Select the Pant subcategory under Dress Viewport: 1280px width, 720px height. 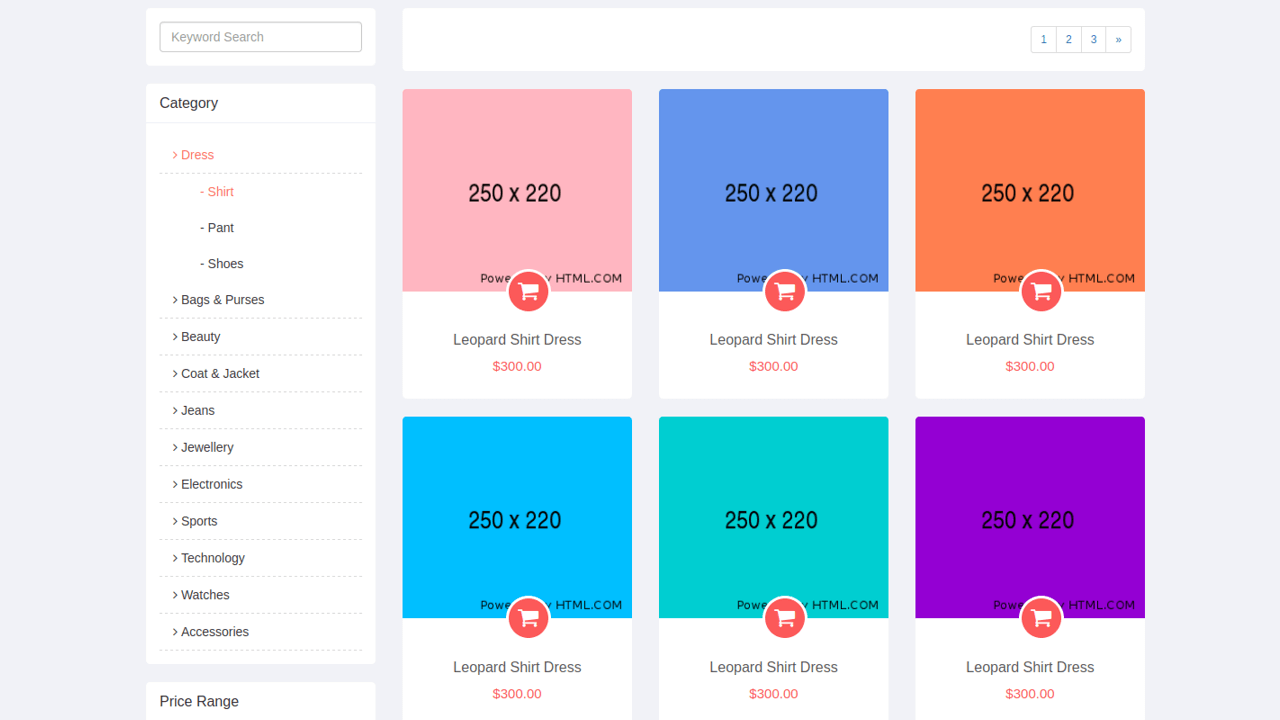pos(217,227)
